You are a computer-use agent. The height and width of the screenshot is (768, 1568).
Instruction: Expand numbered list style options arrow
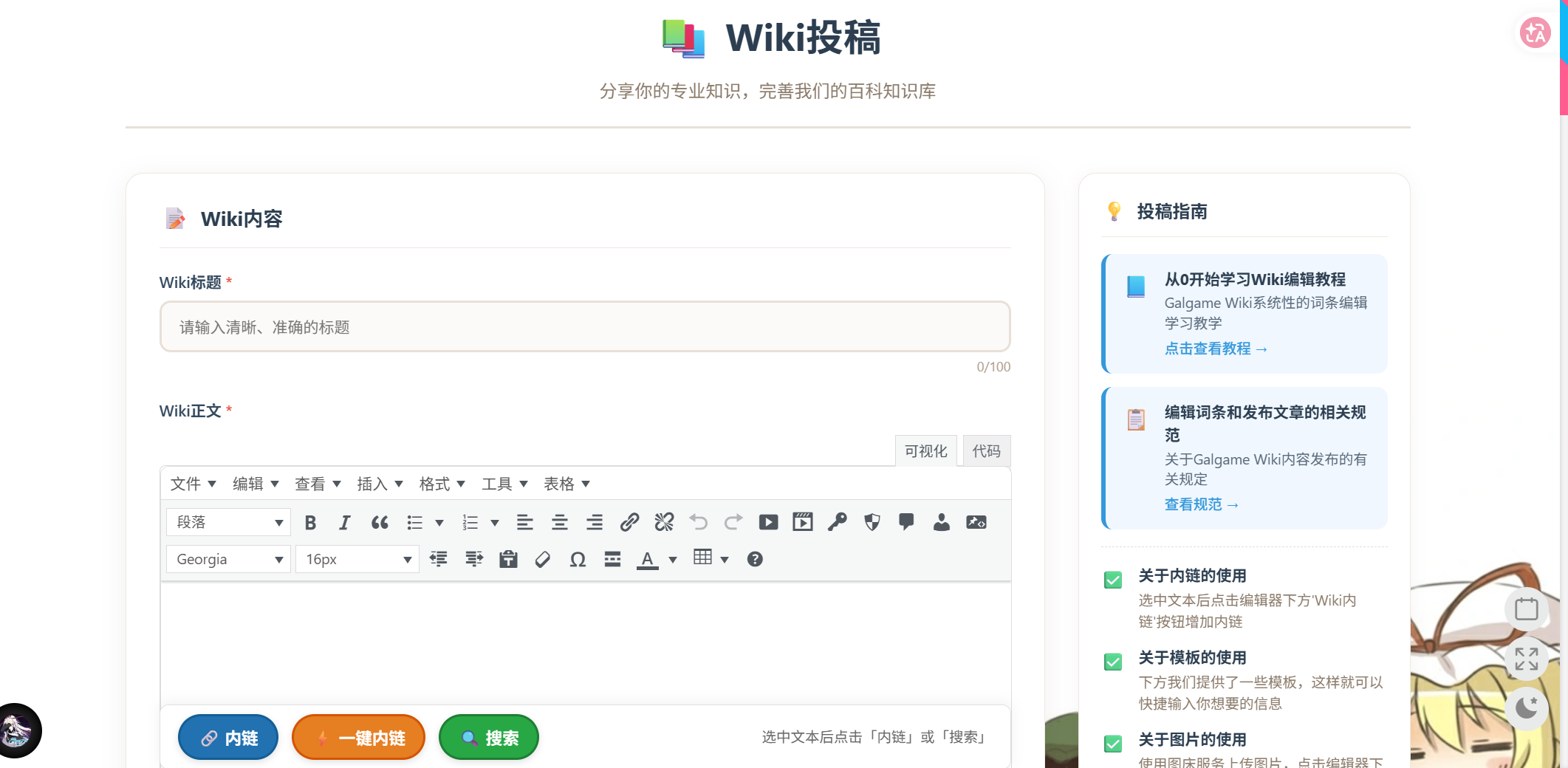pyautogui.click(x=495, y=523)
